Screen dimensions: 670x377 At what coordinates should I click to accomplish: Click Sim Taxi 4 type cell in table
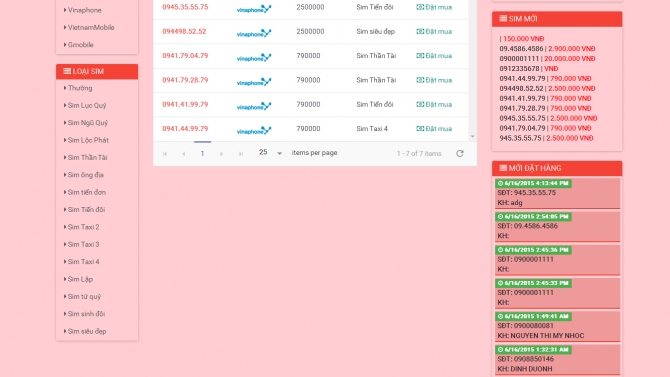click(372, 129)
